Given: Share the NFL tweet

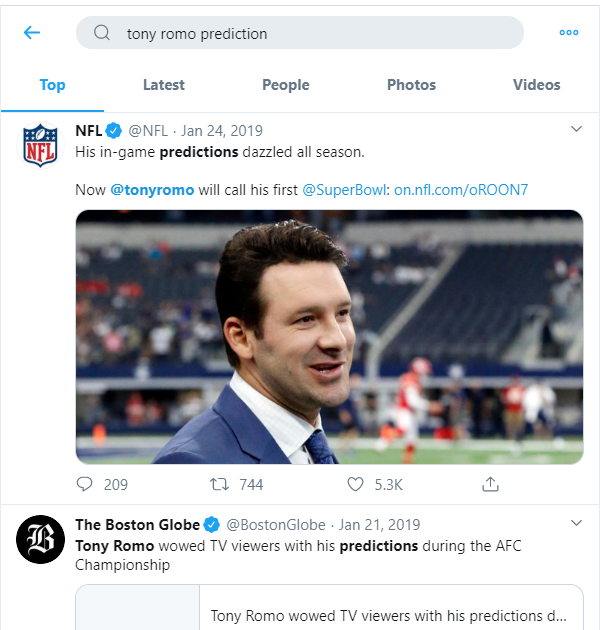Looking at the screenshot, I should point(490,484).
